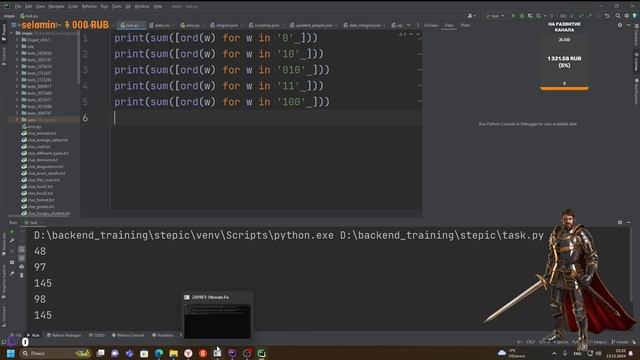The width and height of the screenshot is (640, 360).
Task: Clear the run output with trash icon
Action: pyautogui.click(x=22, y=275)
